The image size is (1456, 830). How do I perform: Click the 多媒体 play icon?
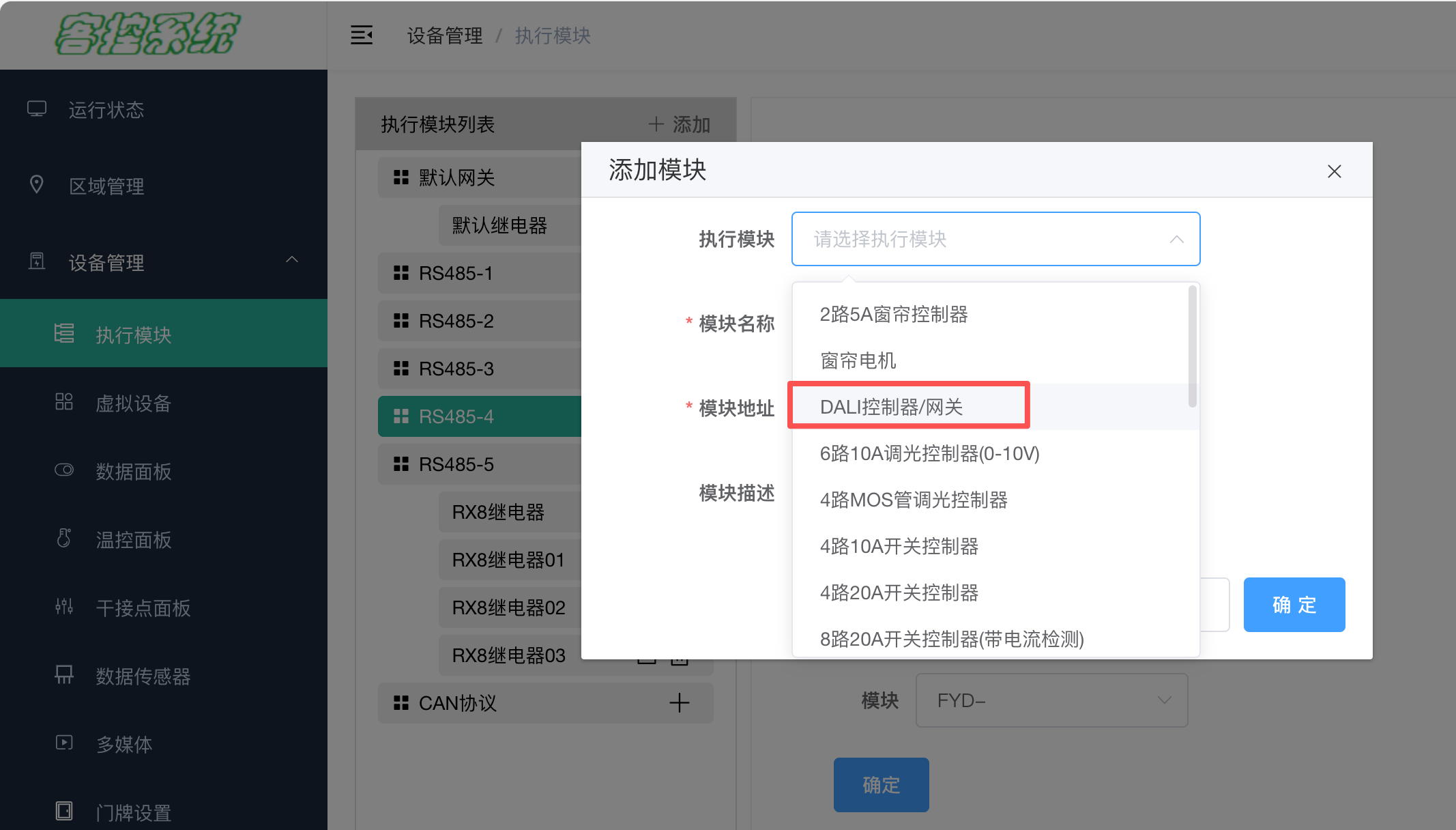[x=64, y=743]
